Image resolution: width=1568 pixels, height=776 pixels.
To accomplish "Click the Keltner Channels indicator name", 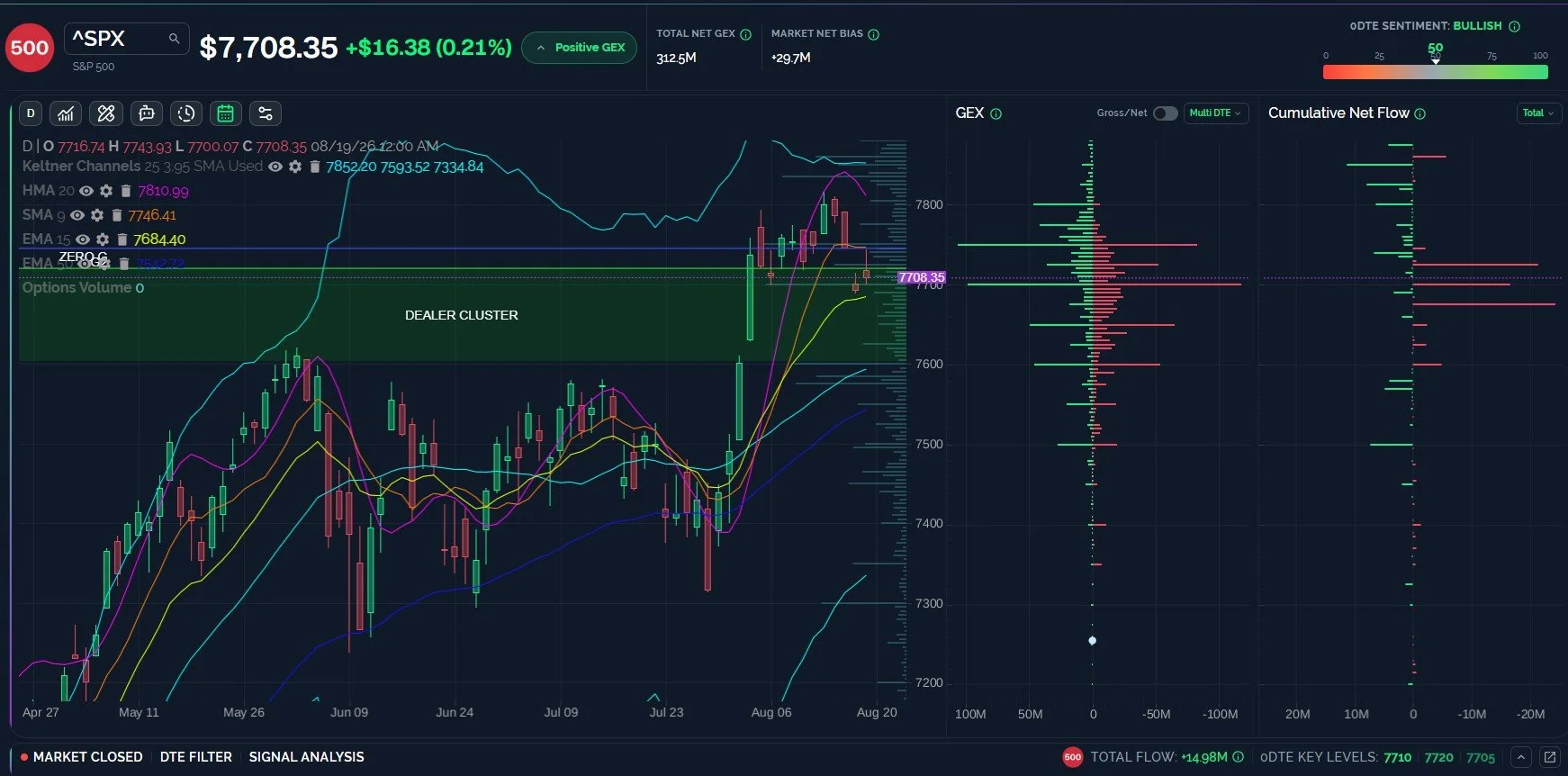I will pyautogui.click(x=81, y=167).
